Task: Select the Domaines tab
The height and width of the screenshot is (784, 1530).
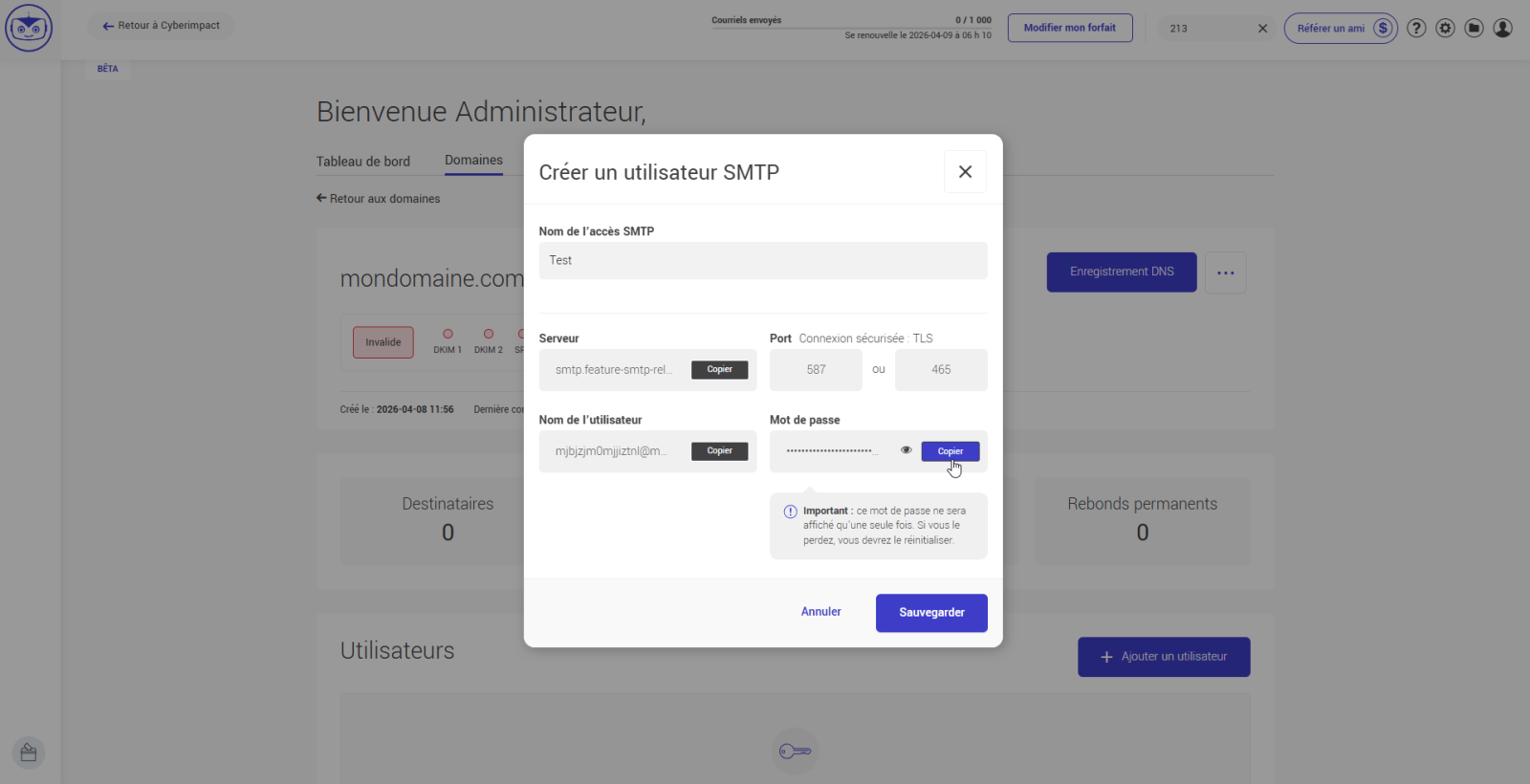Action: tap(473, 161)
